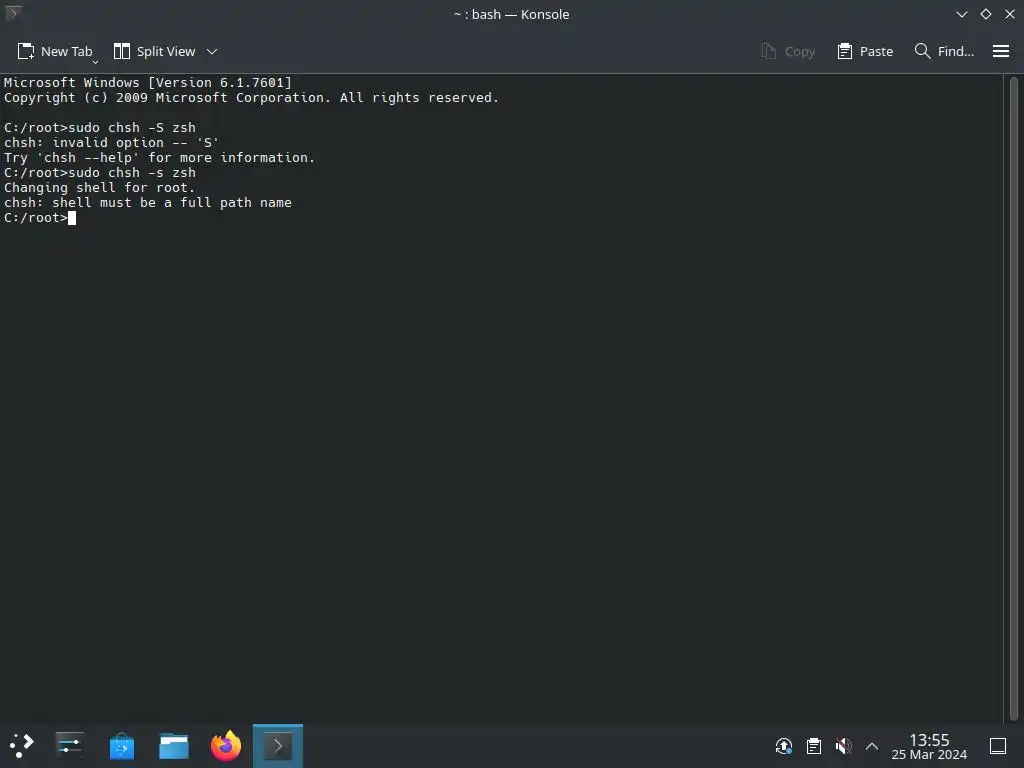Viewport: 1024px width, 768px height.
Task: Click the Konsole window icon in the title bar
Action: pos(13,12)
